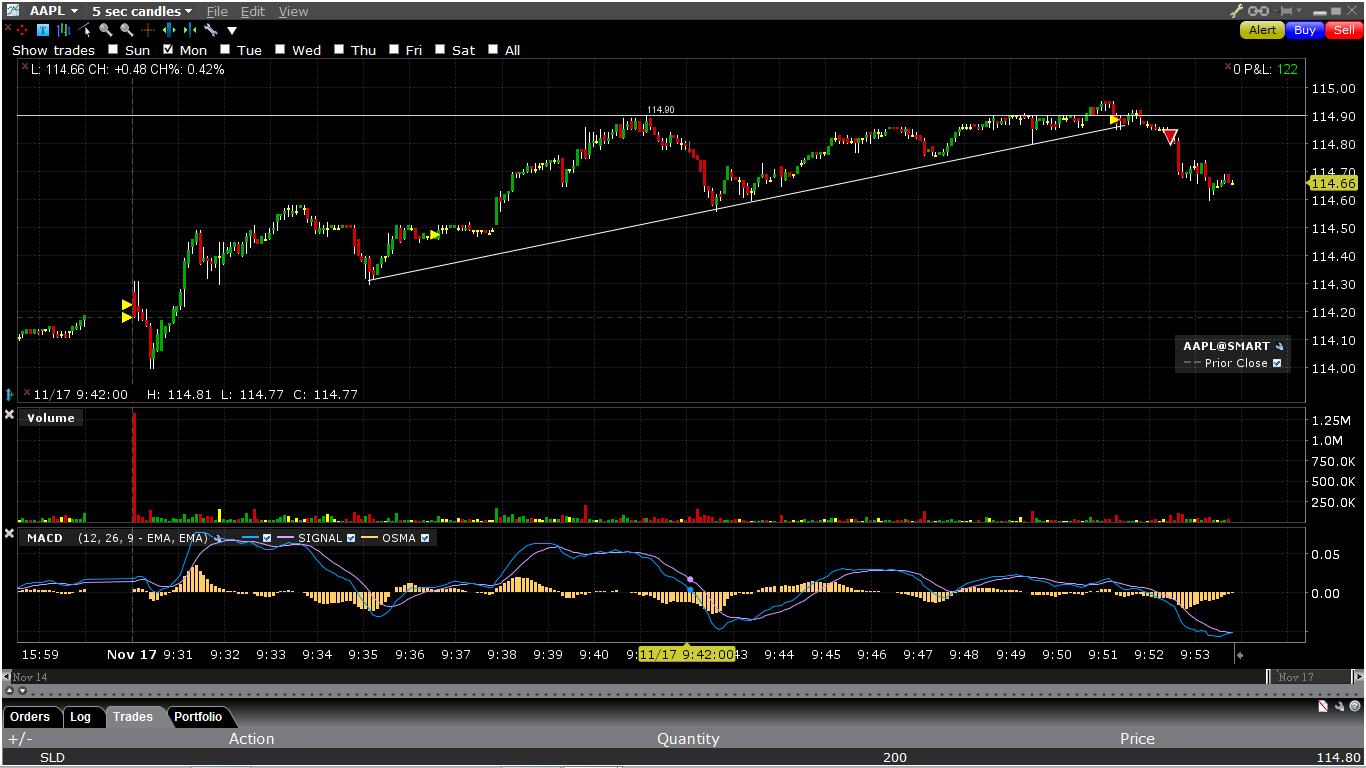The width and height of the screenshot is (1366, 768).
Task: Click the red sell trade marker triangle
Action: [1171, 136]
